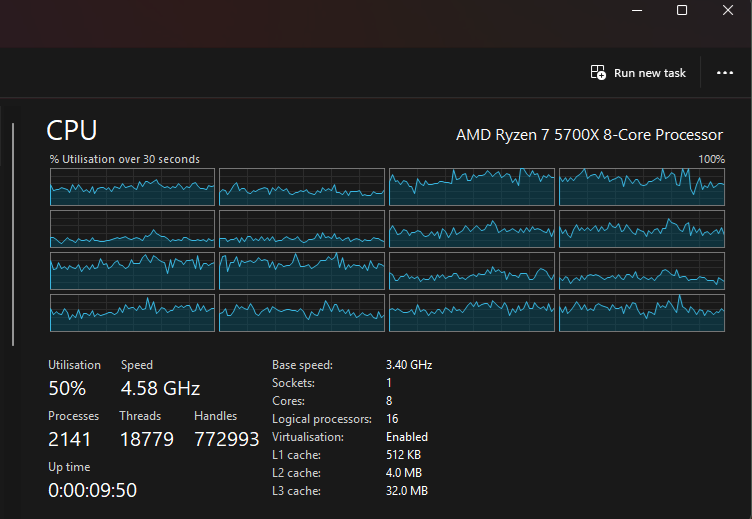Image resolution: width=752 pixels, height=519 pixels.
Task: Click the Threads label
Action: pyautogui.click(x=140, y=416)
